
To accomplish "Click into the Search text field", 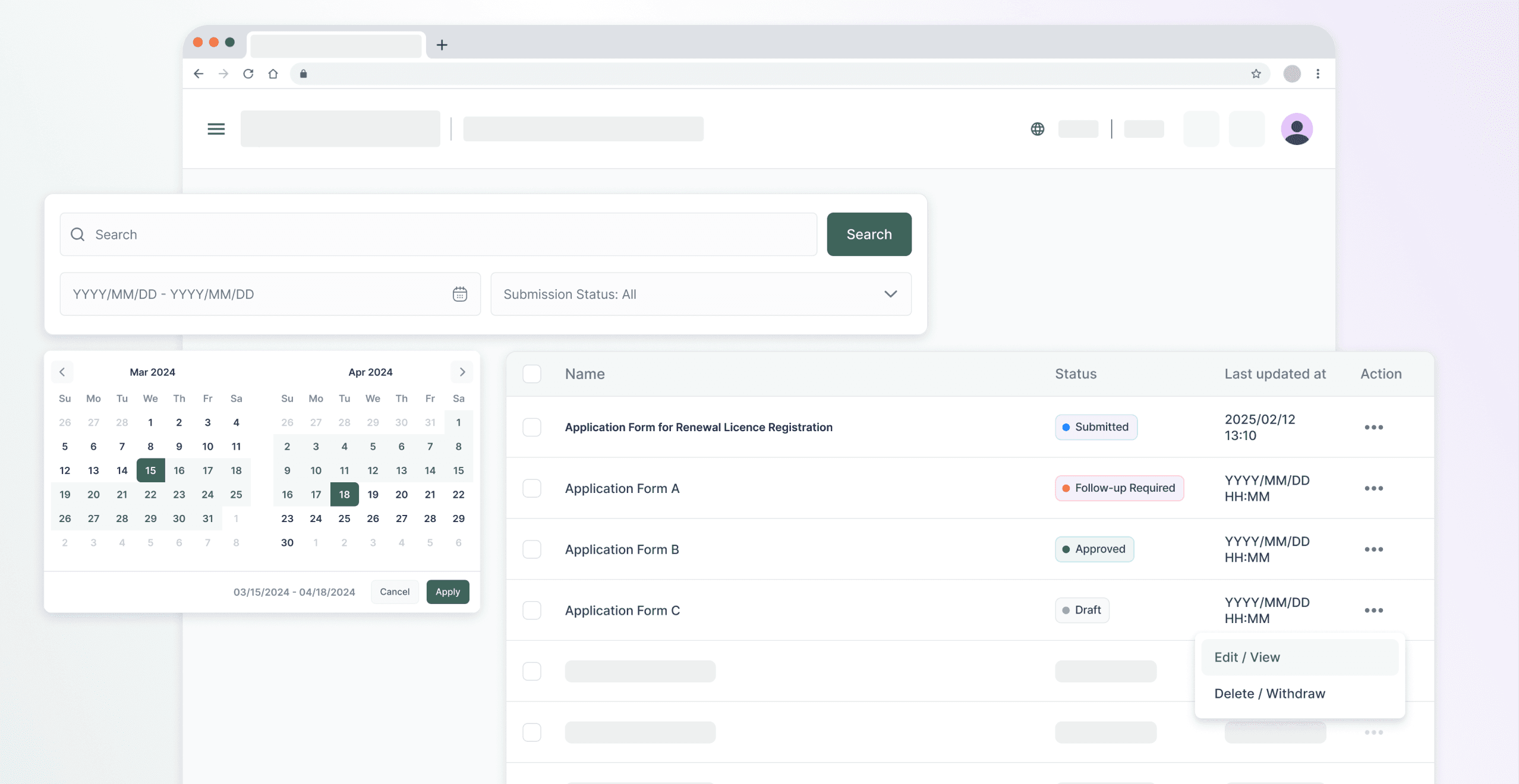I will tap(439, 235).
